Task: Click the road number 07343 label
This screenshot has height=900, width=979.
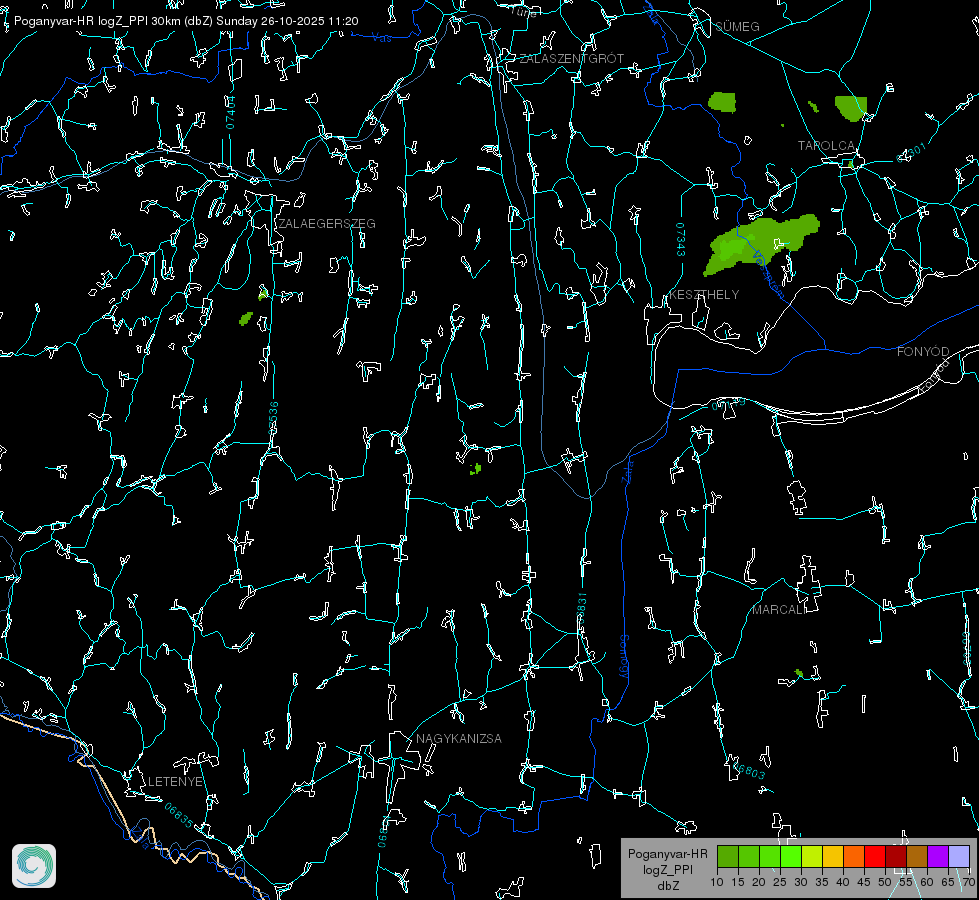Action: point(680,240)
